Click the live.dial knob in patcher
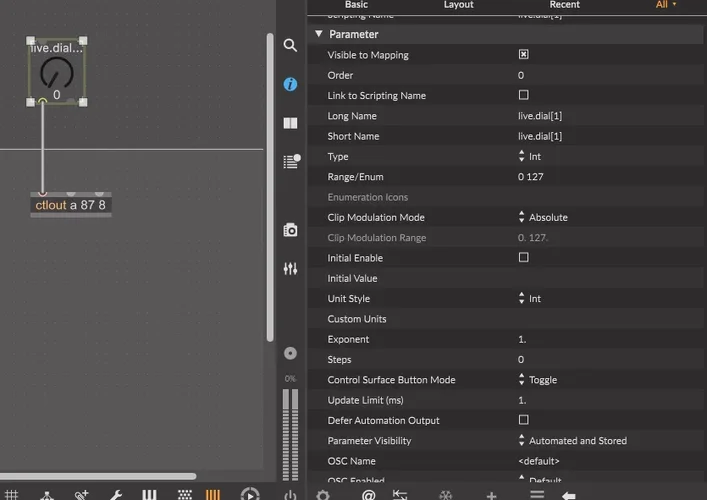Image resolution: width=707 pixels, height=500 pixels. (56, 73)
